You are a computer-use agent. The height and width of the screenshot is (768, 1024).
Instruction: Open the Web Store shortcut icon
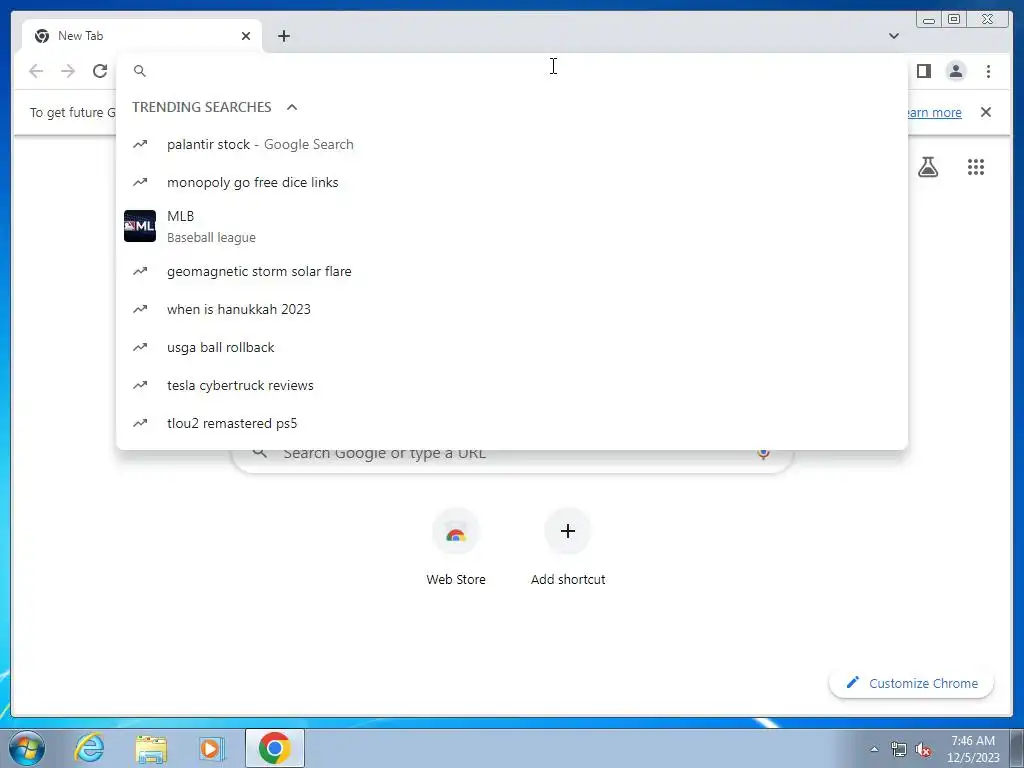tap(456, 532)
